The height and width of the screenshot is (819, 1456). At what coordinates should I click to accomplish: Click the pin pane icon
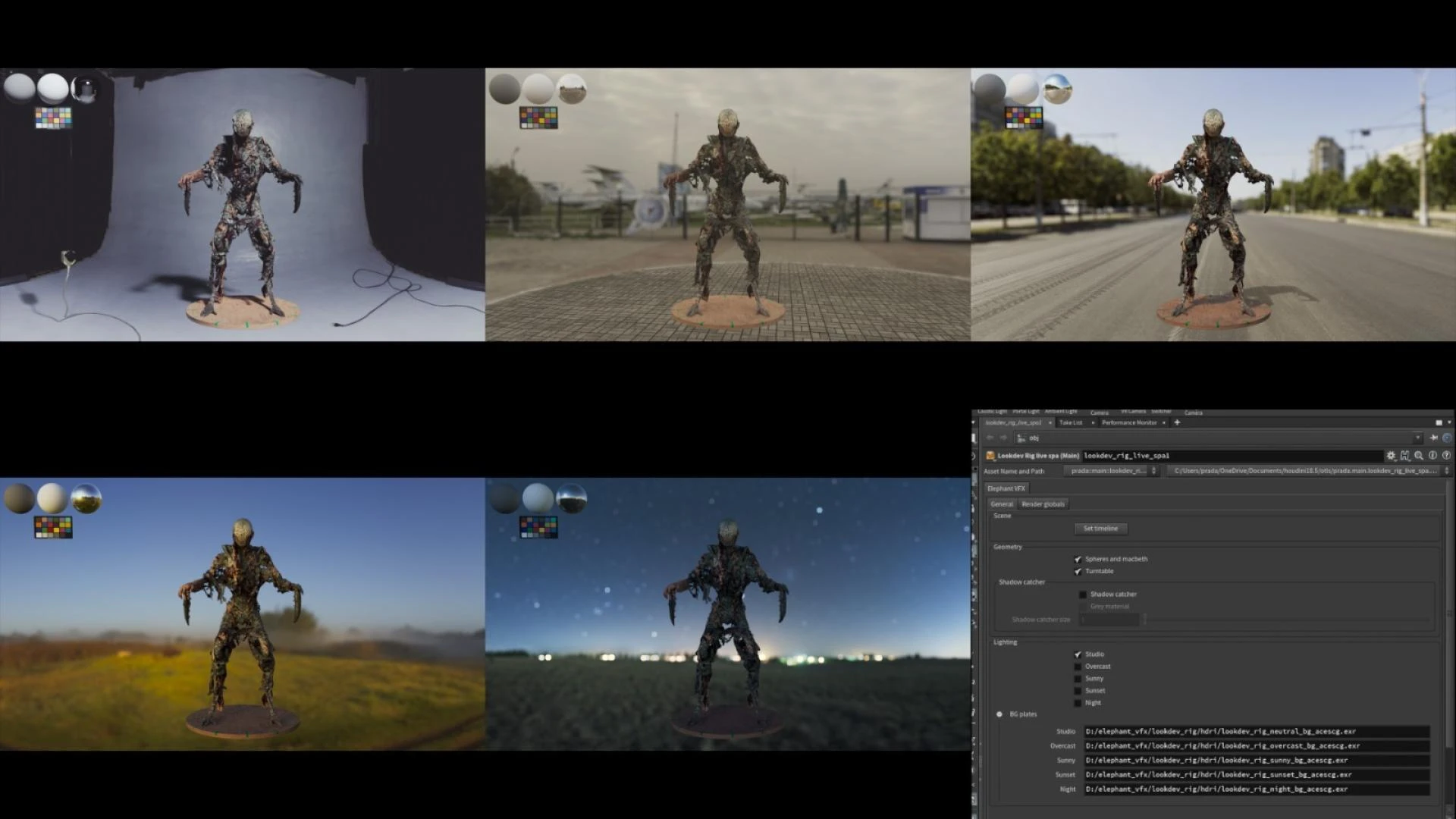pyautogui.click(x=1433, y=438)
